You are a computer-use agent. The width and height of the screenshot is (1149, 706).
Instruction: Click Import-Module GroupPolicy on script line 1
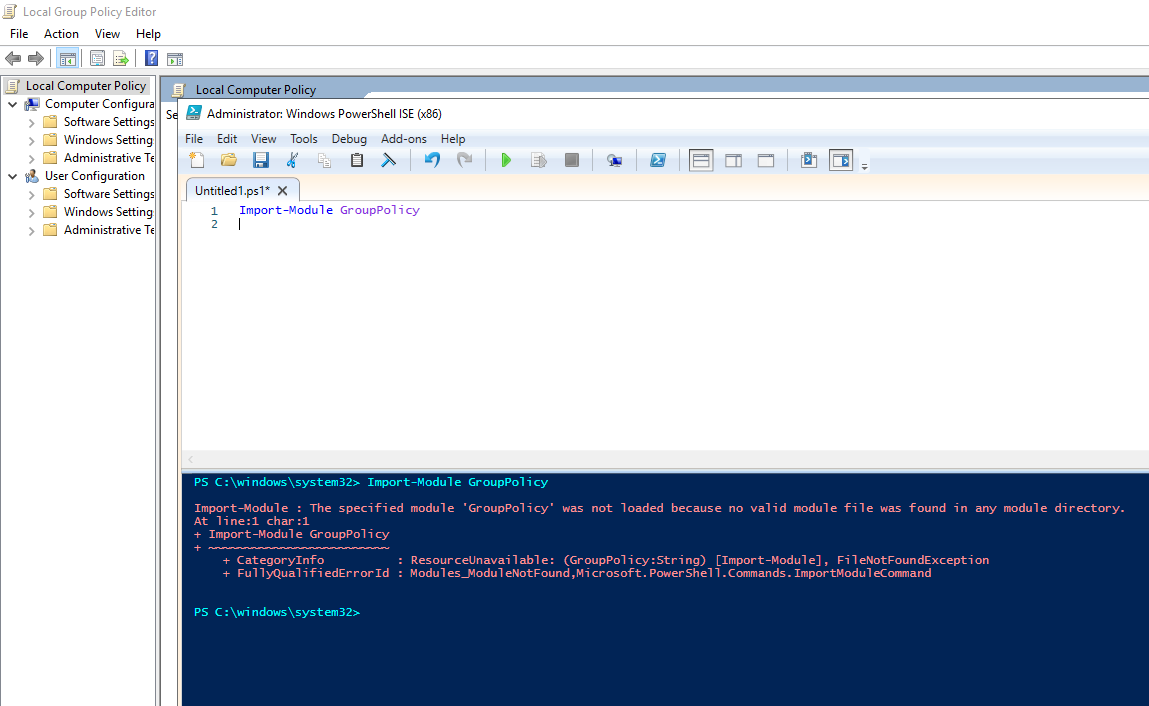click(x=329, y=210)
